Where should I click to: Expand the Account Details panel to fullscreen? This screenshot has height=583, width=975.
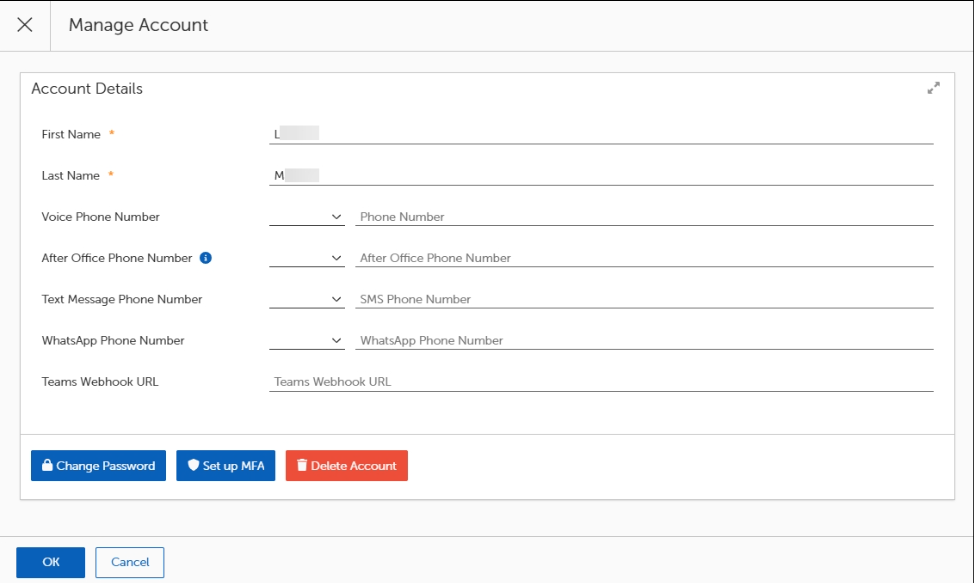click(933, 88)
